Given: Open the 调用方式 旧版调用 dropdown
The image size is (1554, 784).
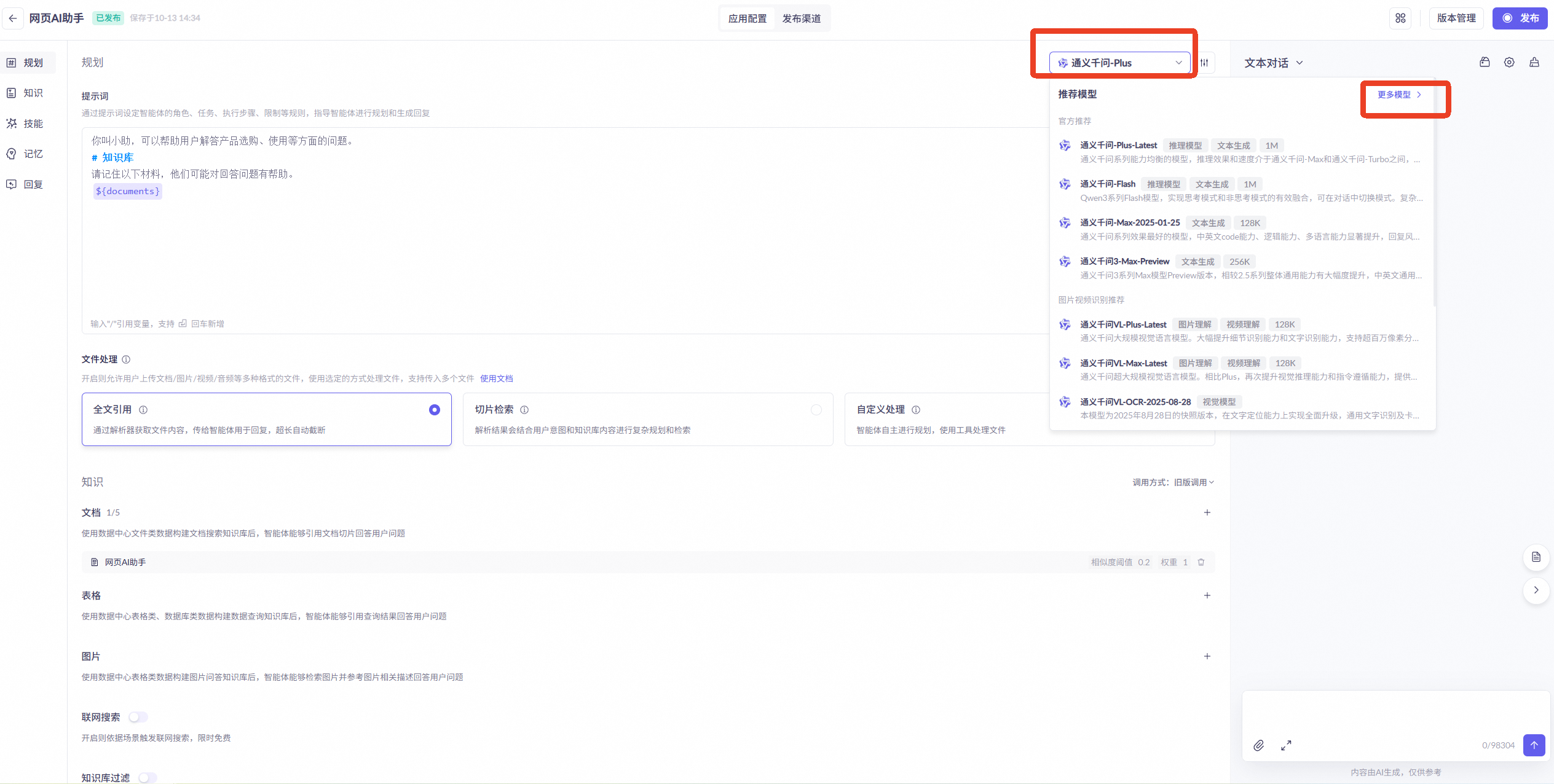Looking at the screenshot, I should [1193, 482].
